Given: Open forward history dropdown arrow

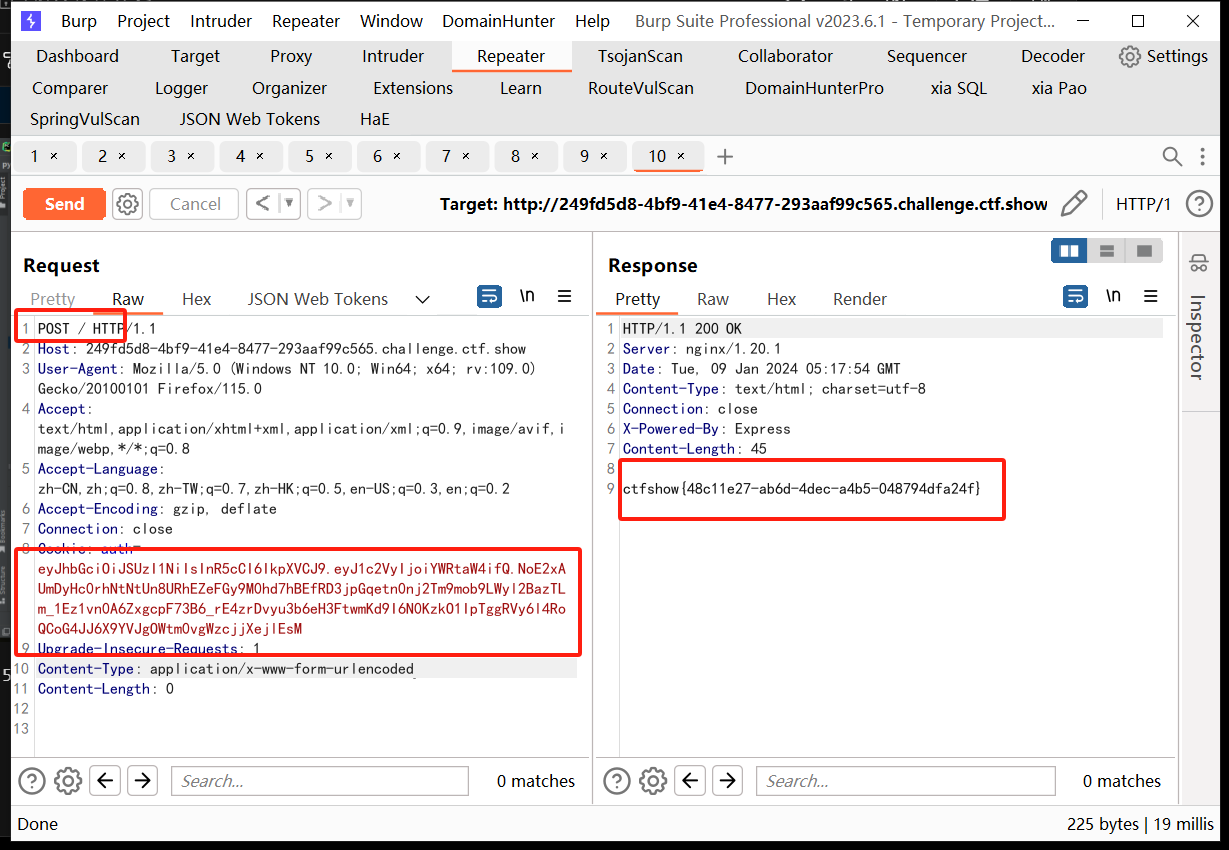Looking at the screenshot, I should (350, 204).
